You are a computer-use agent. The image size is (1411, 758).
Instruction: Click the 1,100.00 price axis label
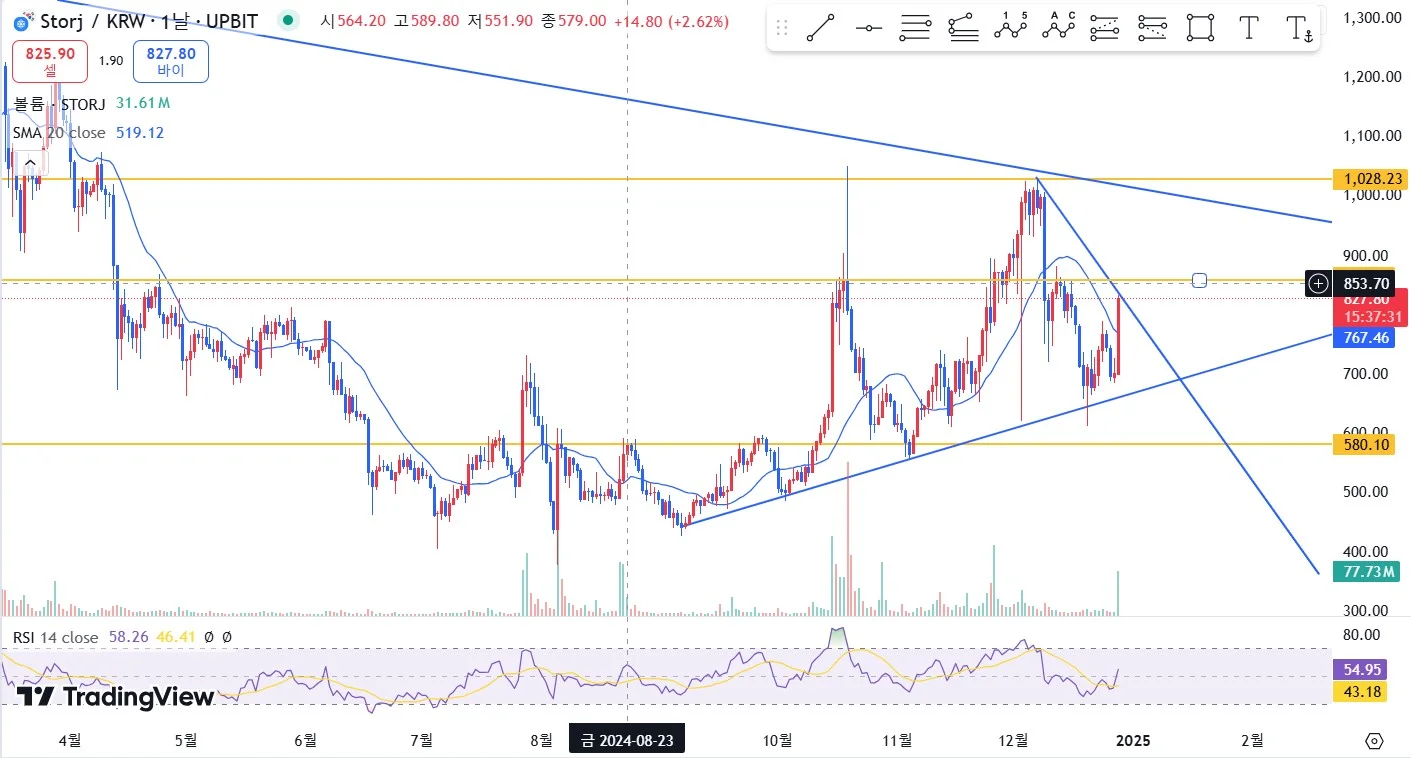(1373, 136)
